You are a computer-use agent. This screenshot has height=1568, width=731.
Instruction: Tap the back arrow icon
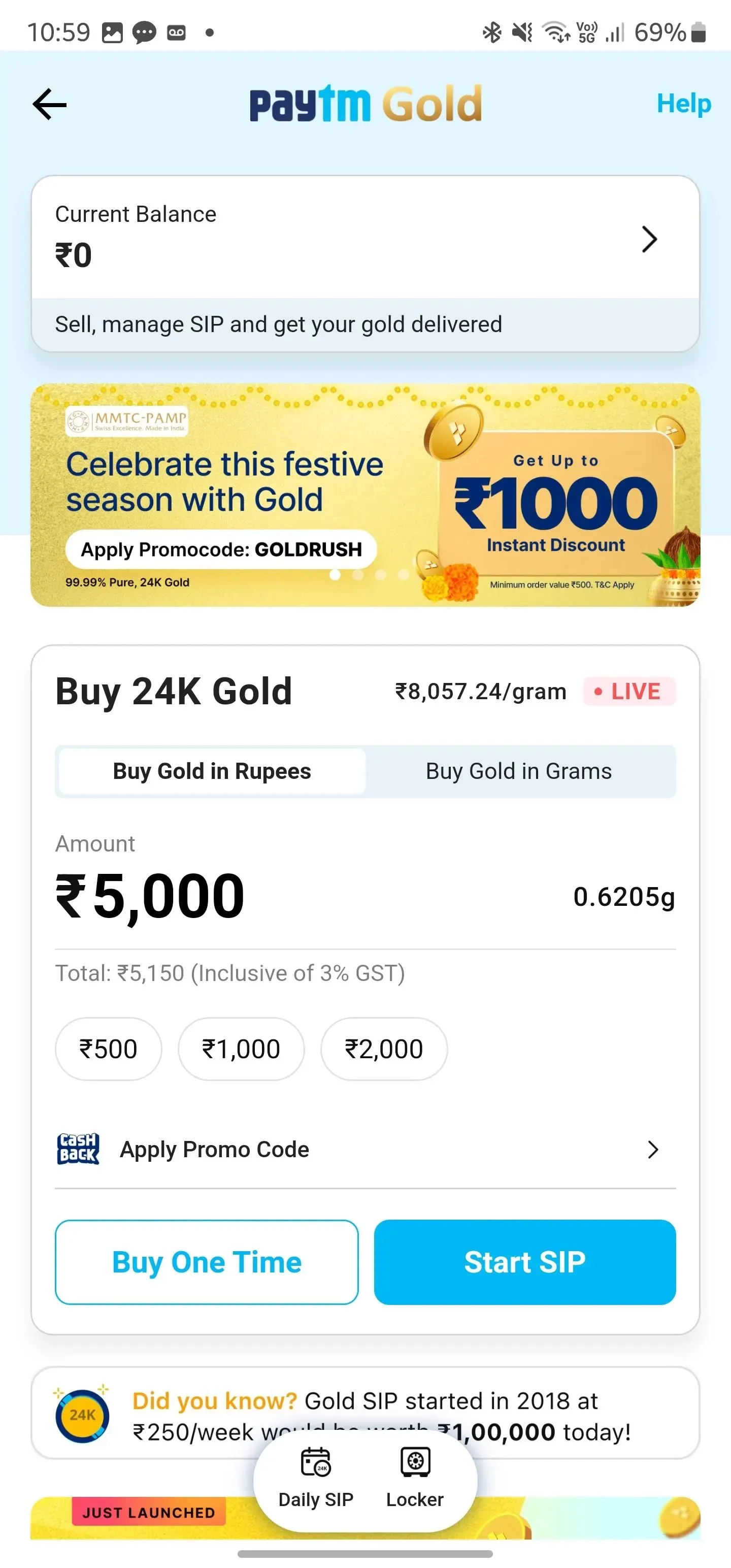[49, 105]
